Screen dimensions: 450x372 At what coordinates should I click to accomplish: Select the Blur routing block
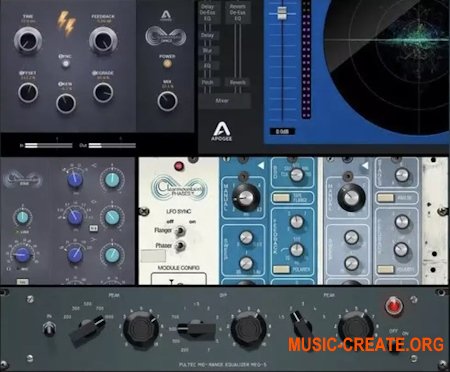click(208, 51)
